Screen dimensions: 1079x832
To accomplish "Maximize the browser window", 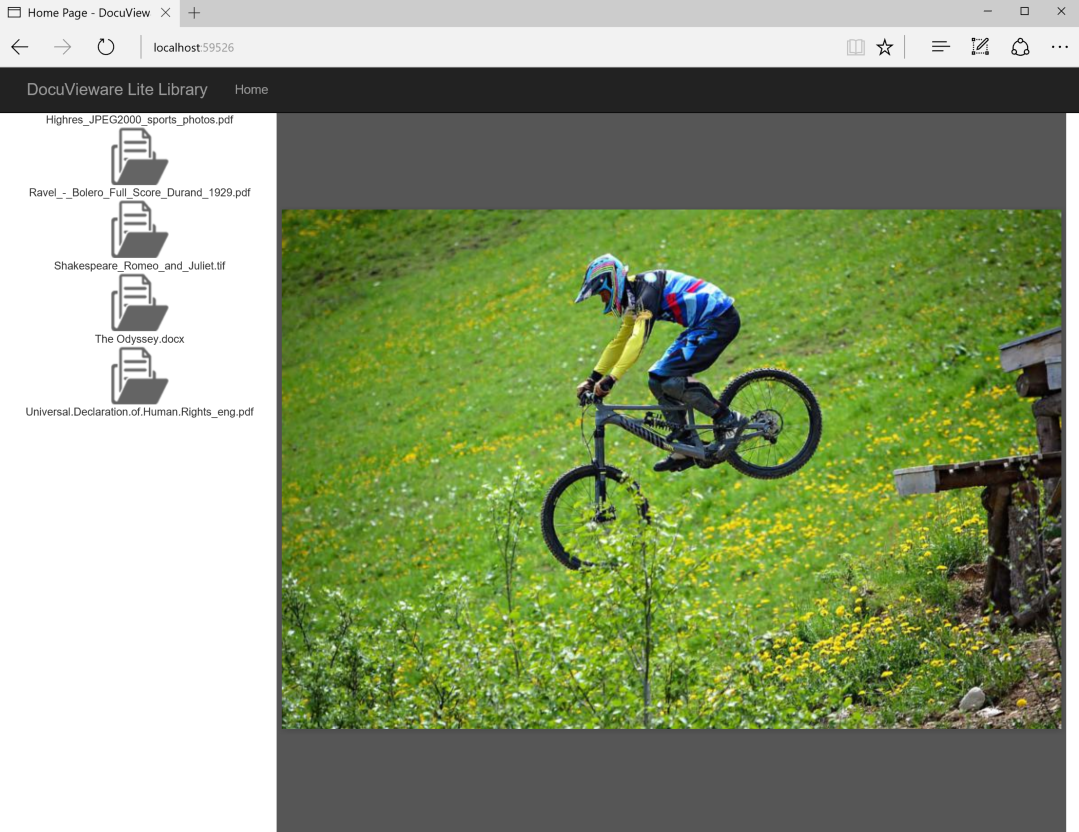I will click(x=1025, y=12).
